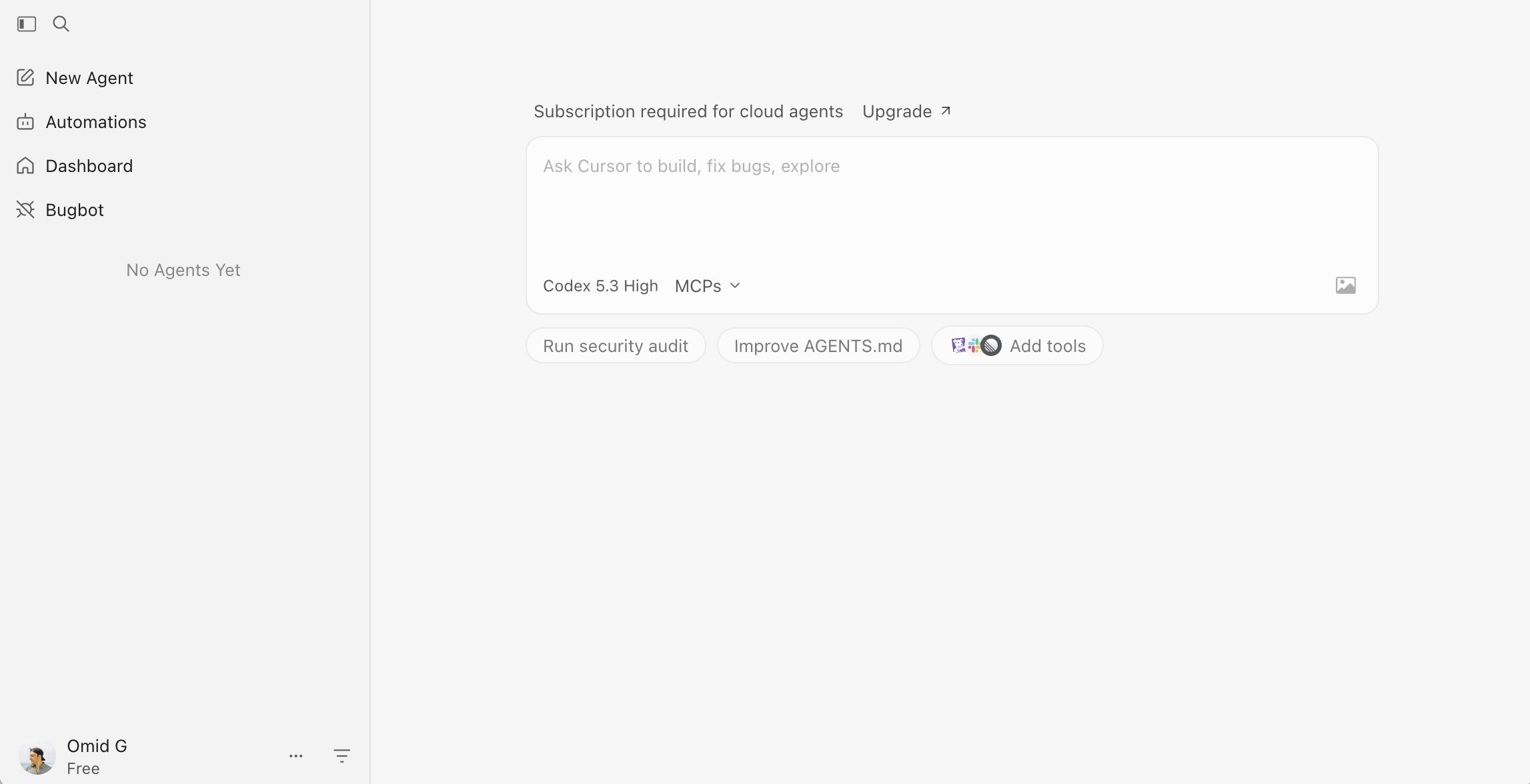Viewport: 1530px width, 784px height.
Task: Click the Automations briefcase icon
Action: [x=25, y=121]
